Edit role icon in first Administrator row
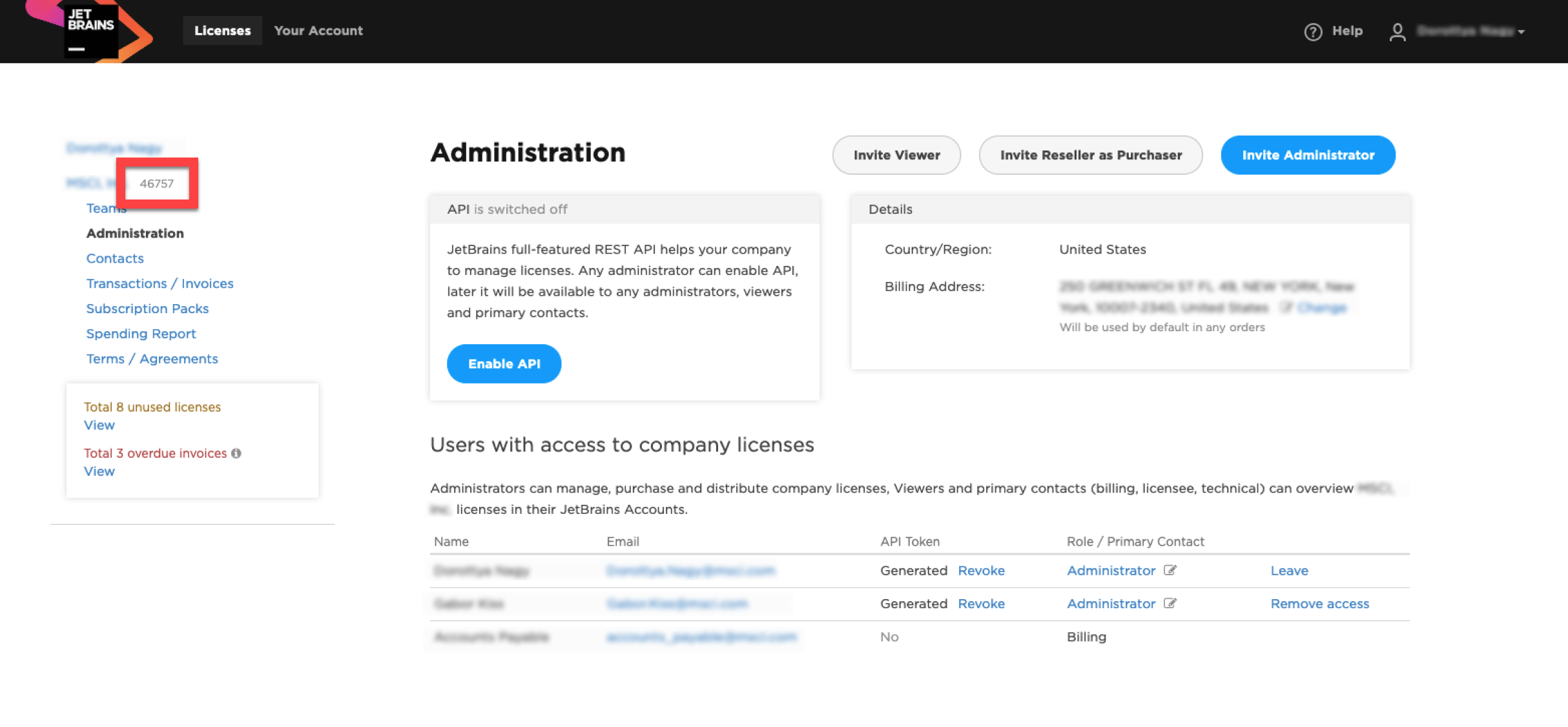The height and width of the screenshot is (727, 1568). coord(1170,570)
